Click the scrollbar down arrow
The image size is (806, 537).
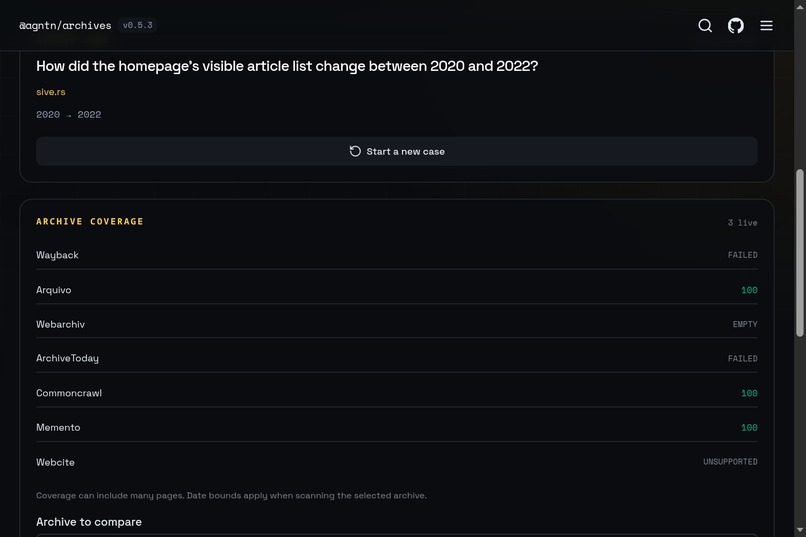click(x=799, y=530)
